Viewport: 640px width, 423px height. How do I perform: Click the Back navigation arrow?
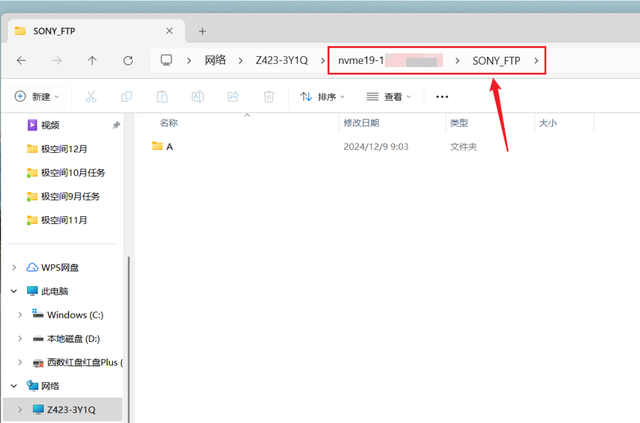[21, 61]
